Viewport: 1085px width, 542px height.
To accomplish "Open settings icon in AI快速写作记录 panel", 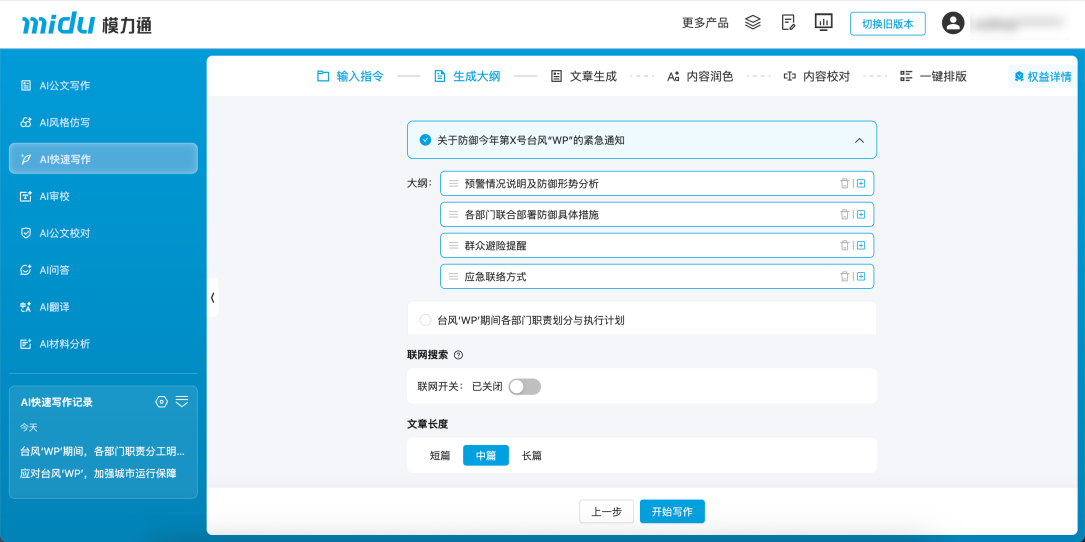I will click(x=161, y=401).
